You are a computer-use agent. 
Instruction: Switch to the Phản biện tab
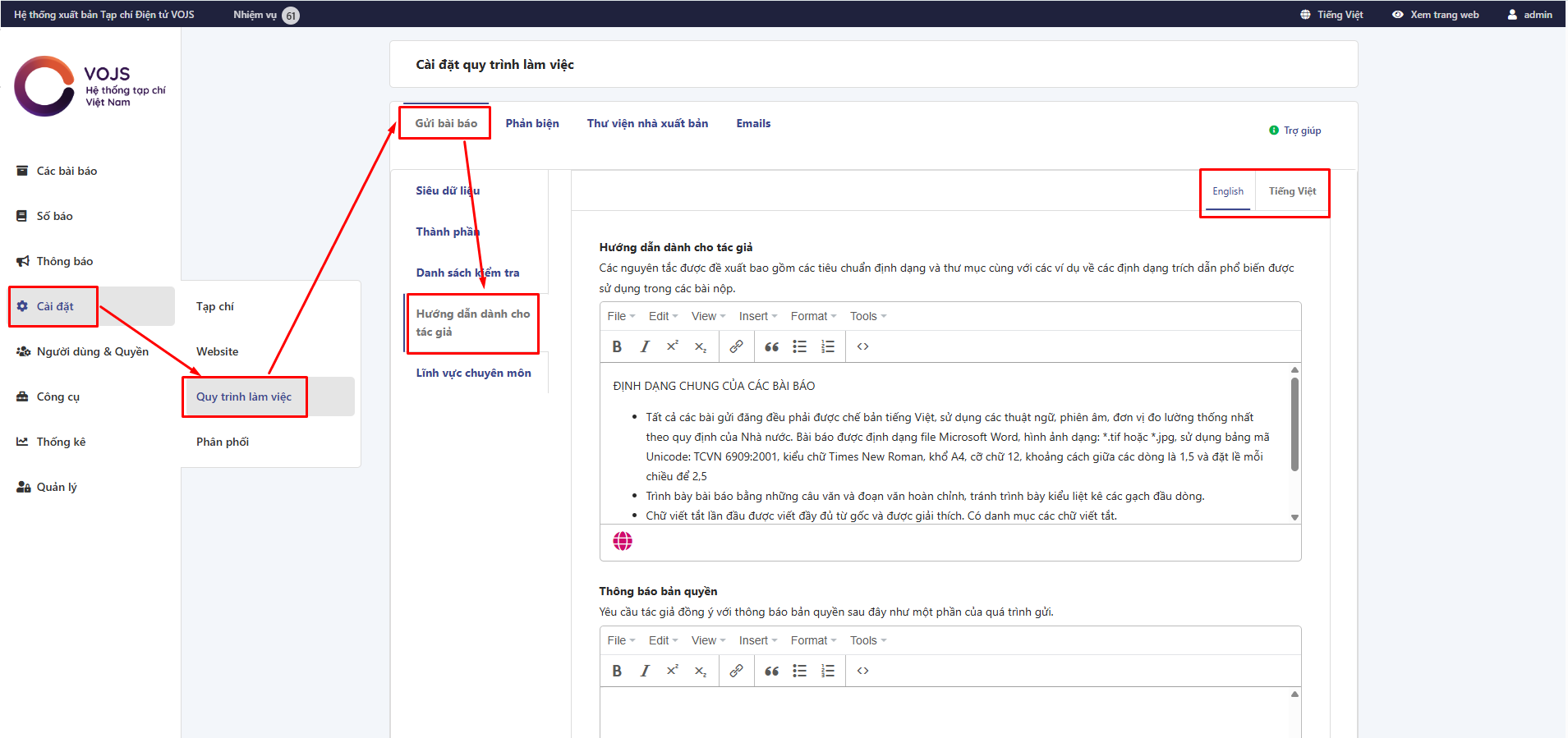[531, 123]
